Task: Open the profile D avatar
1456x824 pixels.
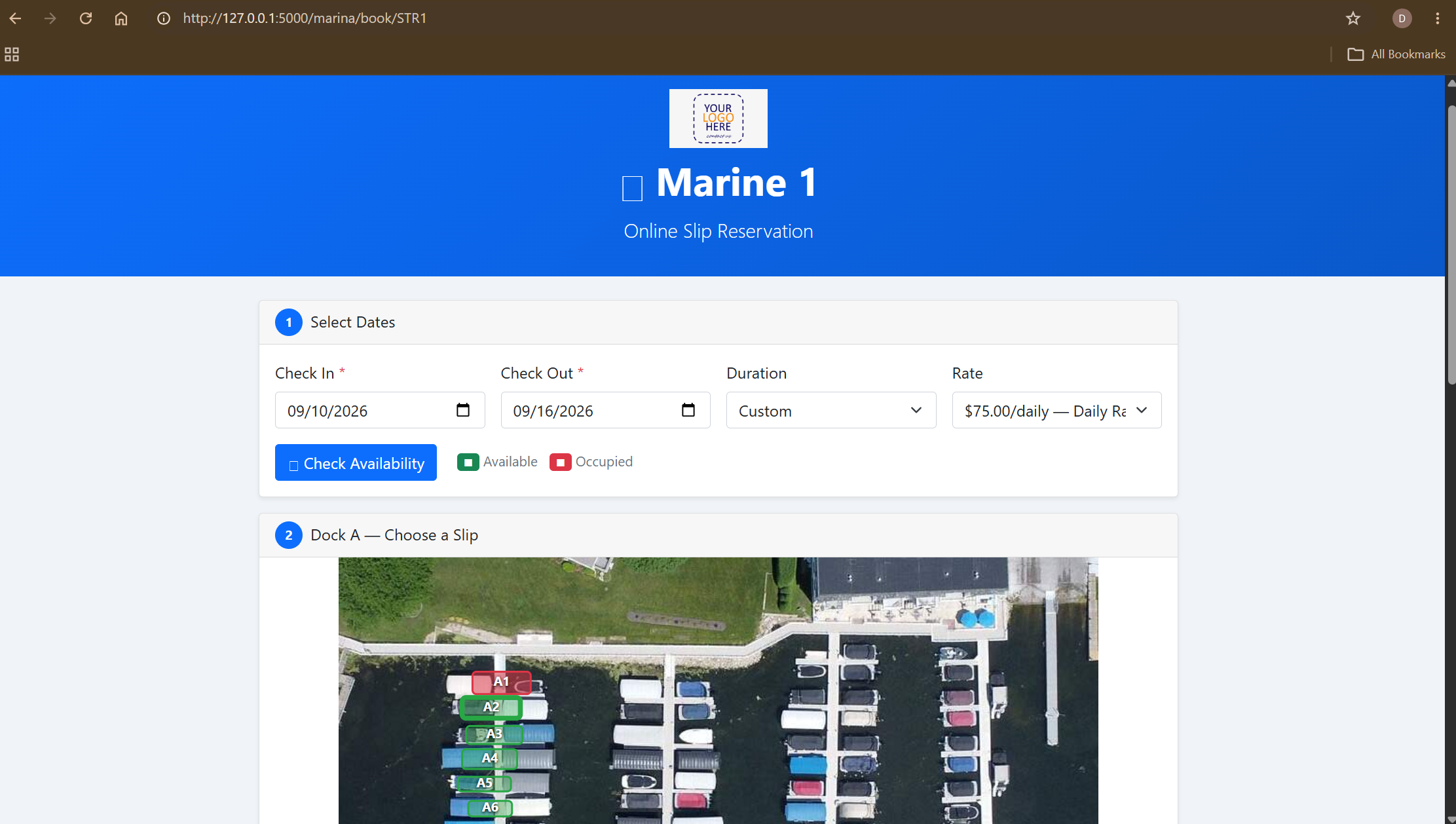Action: coord(1402,18)
